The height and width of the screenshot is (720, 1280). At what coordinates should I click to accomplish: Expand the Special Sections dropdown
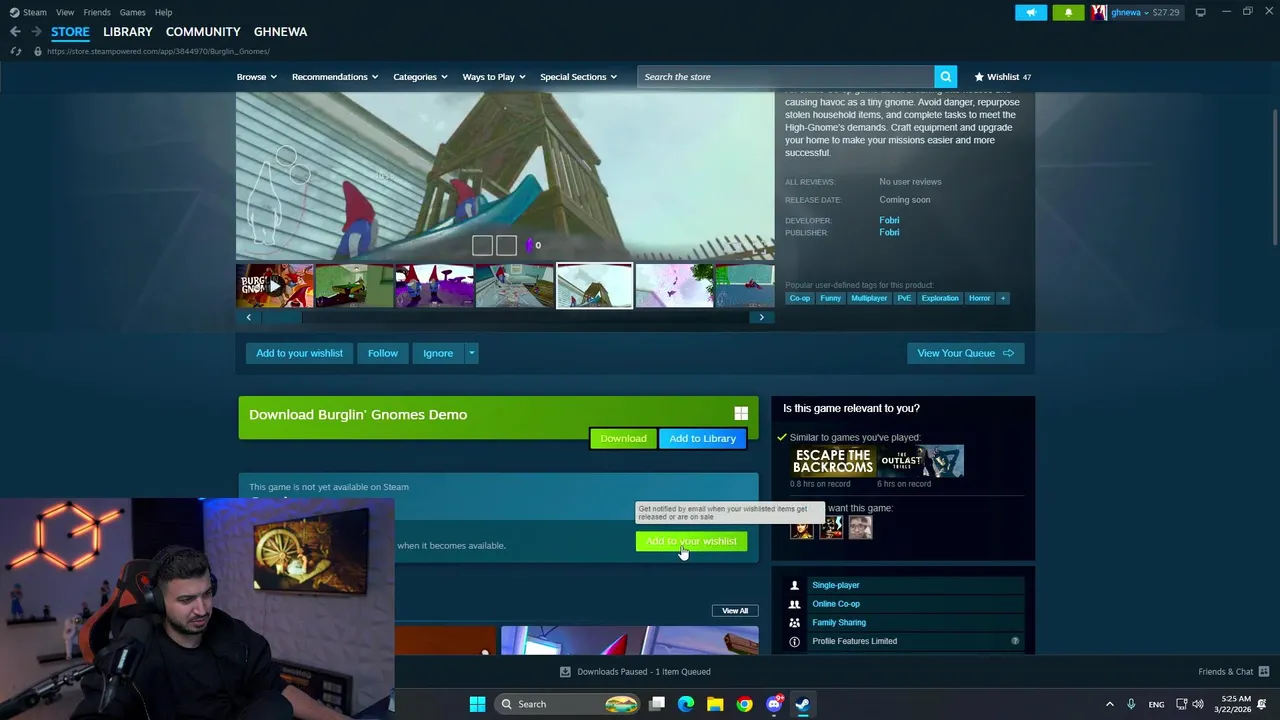pos(579,77)
